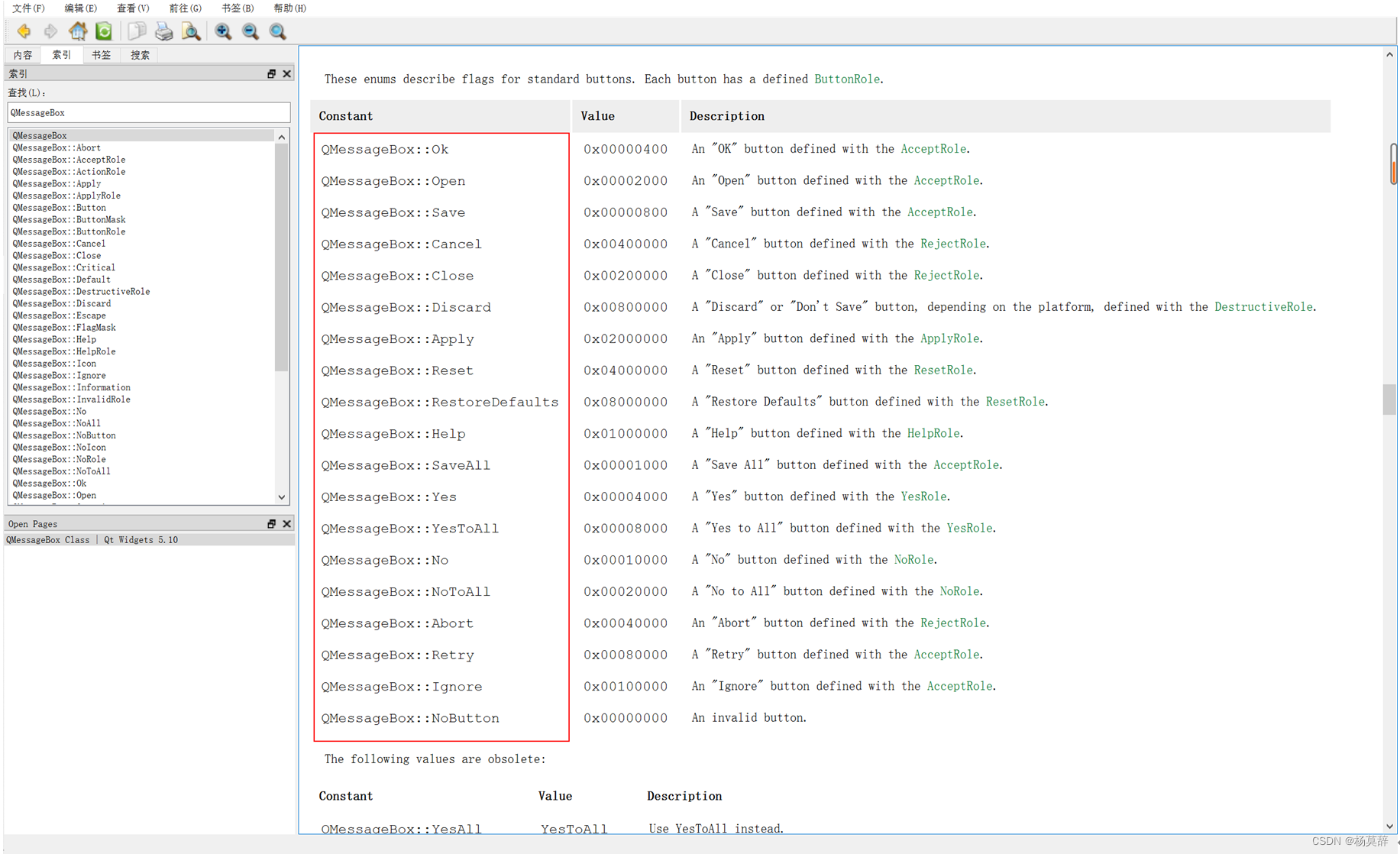The height and width of the screenshot is (854, 1400).
Task: Float the 索引 index panel
Action: 271,73
